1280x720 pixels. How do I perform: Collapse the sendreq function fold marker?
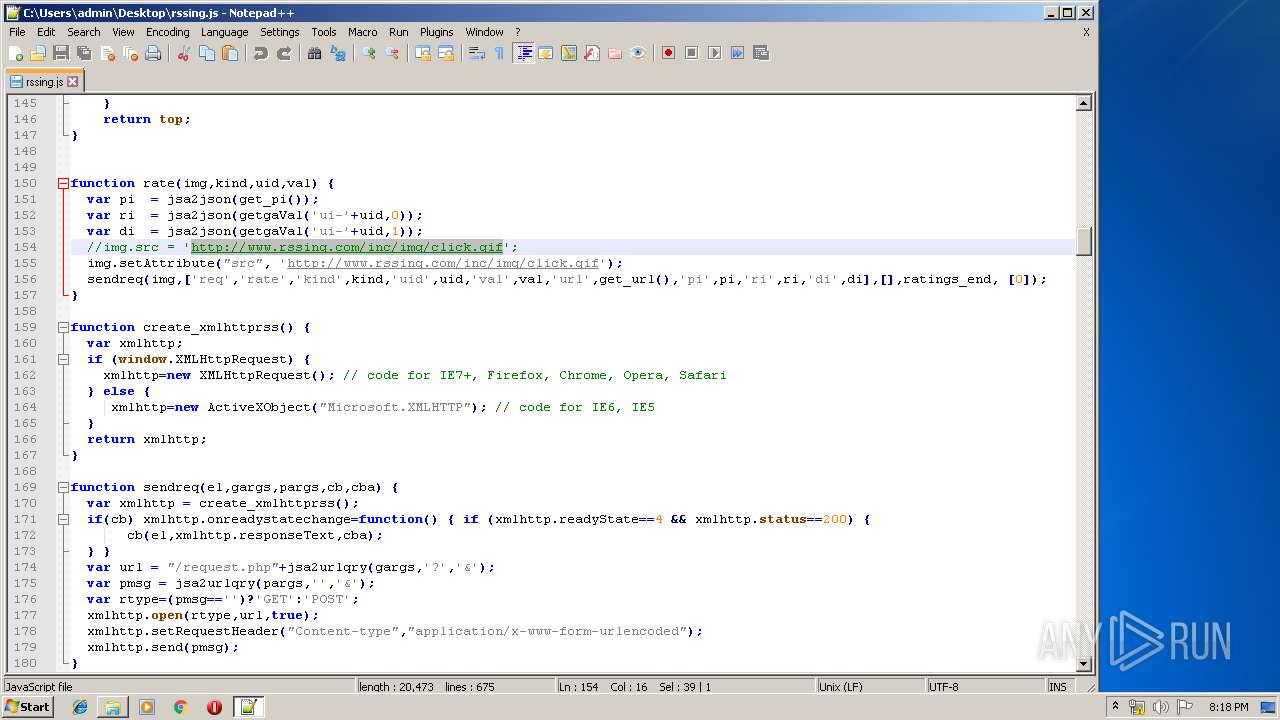click(63, 487)
